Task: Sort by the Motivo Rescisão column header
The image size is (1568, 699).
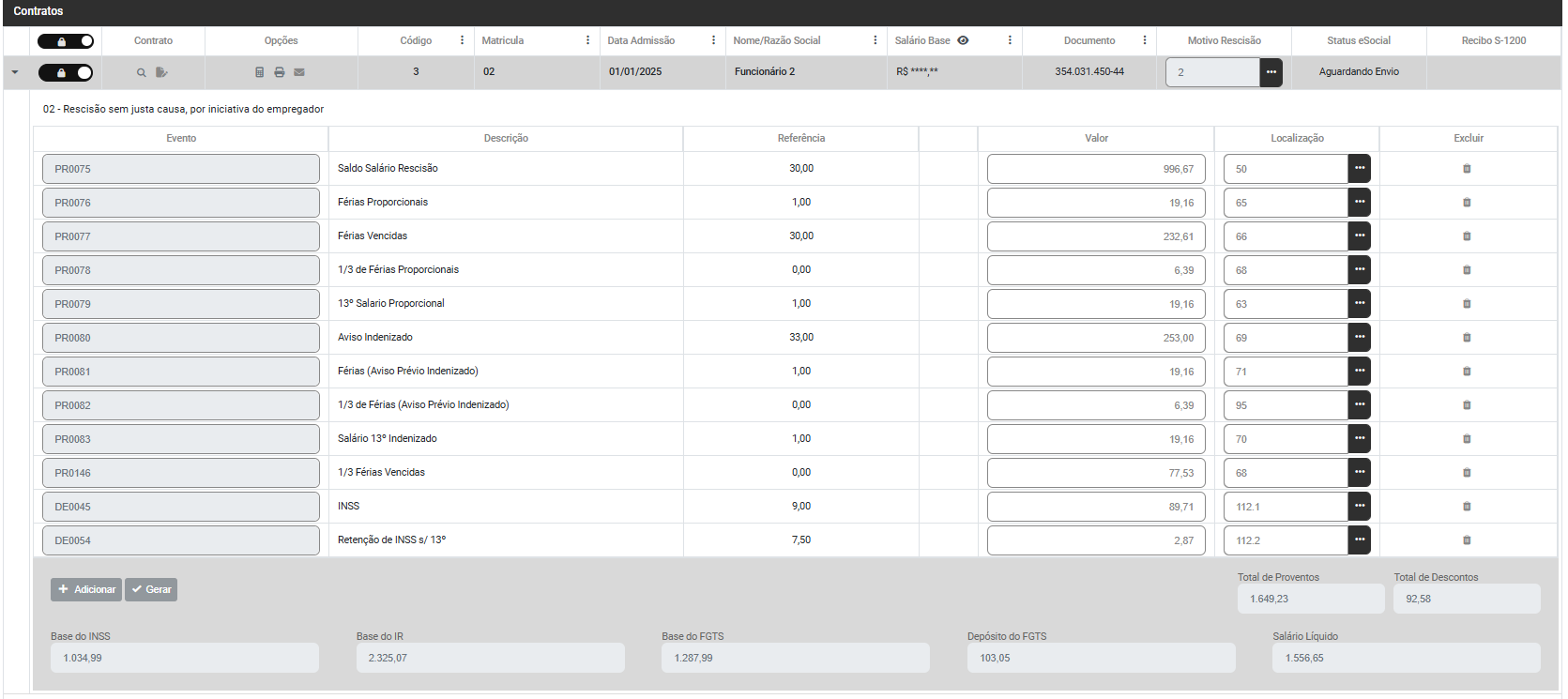Action: (x=1225, y=41)
